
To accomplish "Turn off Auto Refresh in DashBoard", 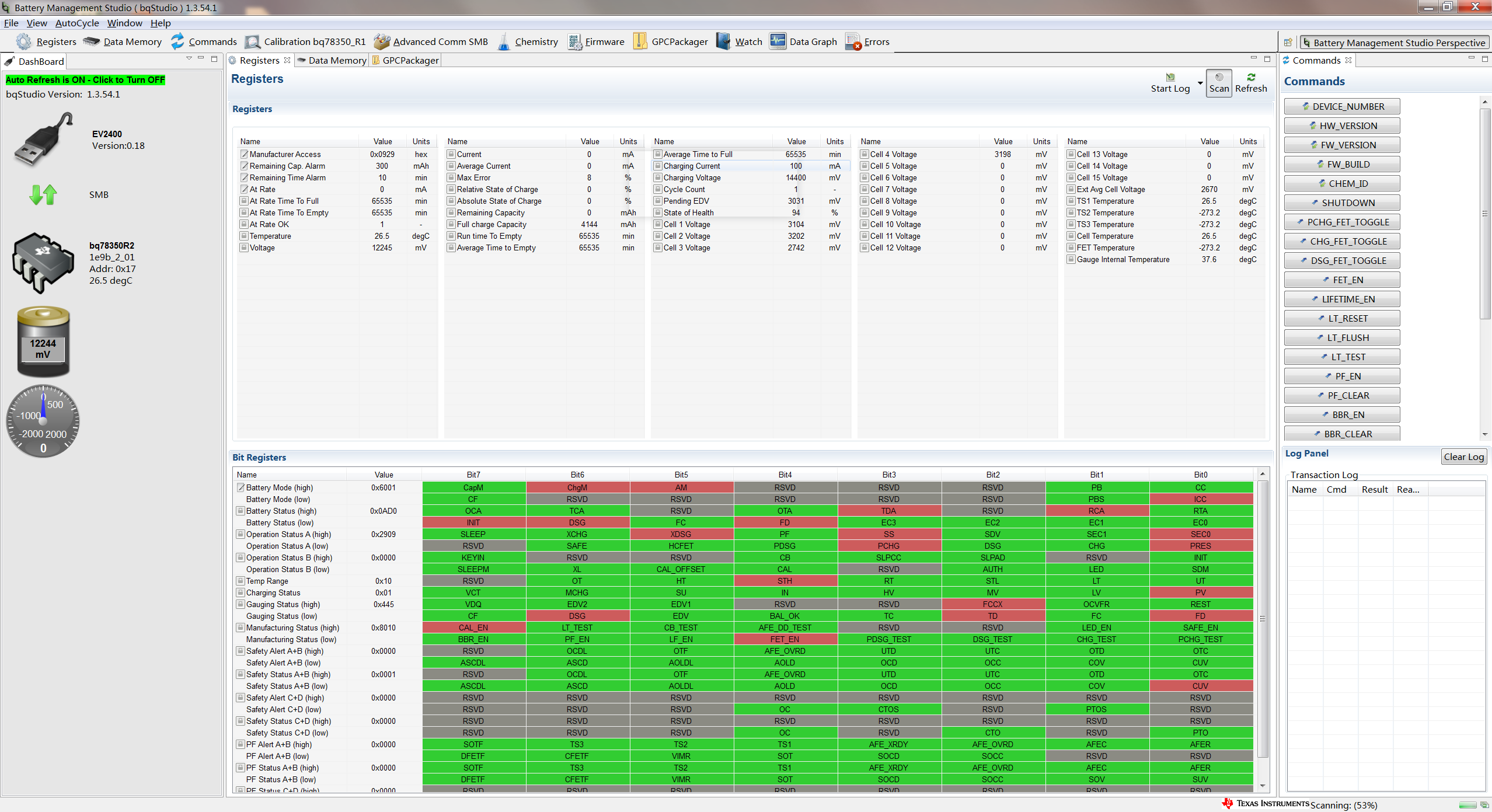I will point(85,80).
